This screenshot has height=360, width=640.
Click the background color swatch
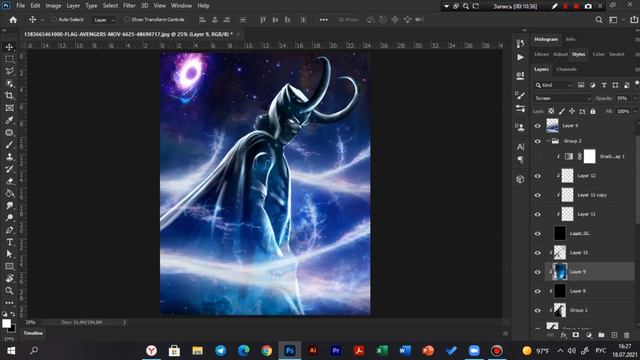13,329
